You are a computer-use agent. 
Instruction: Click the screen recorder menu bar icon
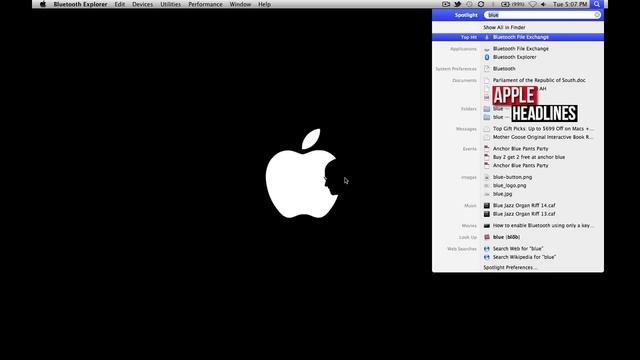tap(446, 4)
